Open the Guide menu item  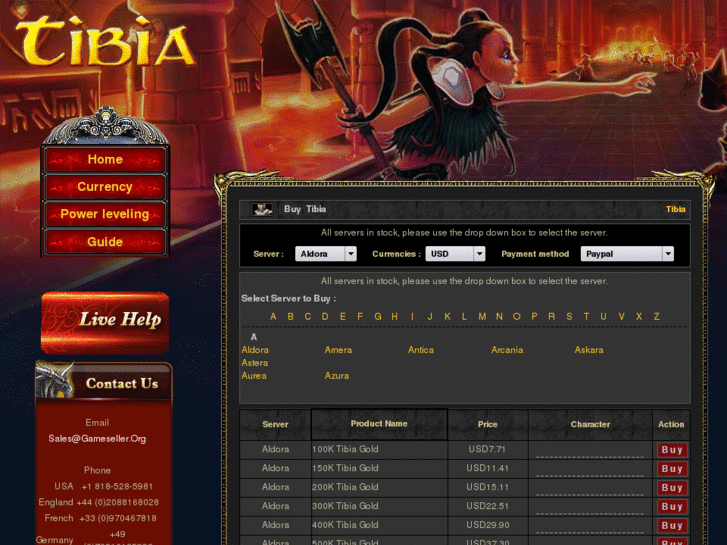(x=105, y=242)
